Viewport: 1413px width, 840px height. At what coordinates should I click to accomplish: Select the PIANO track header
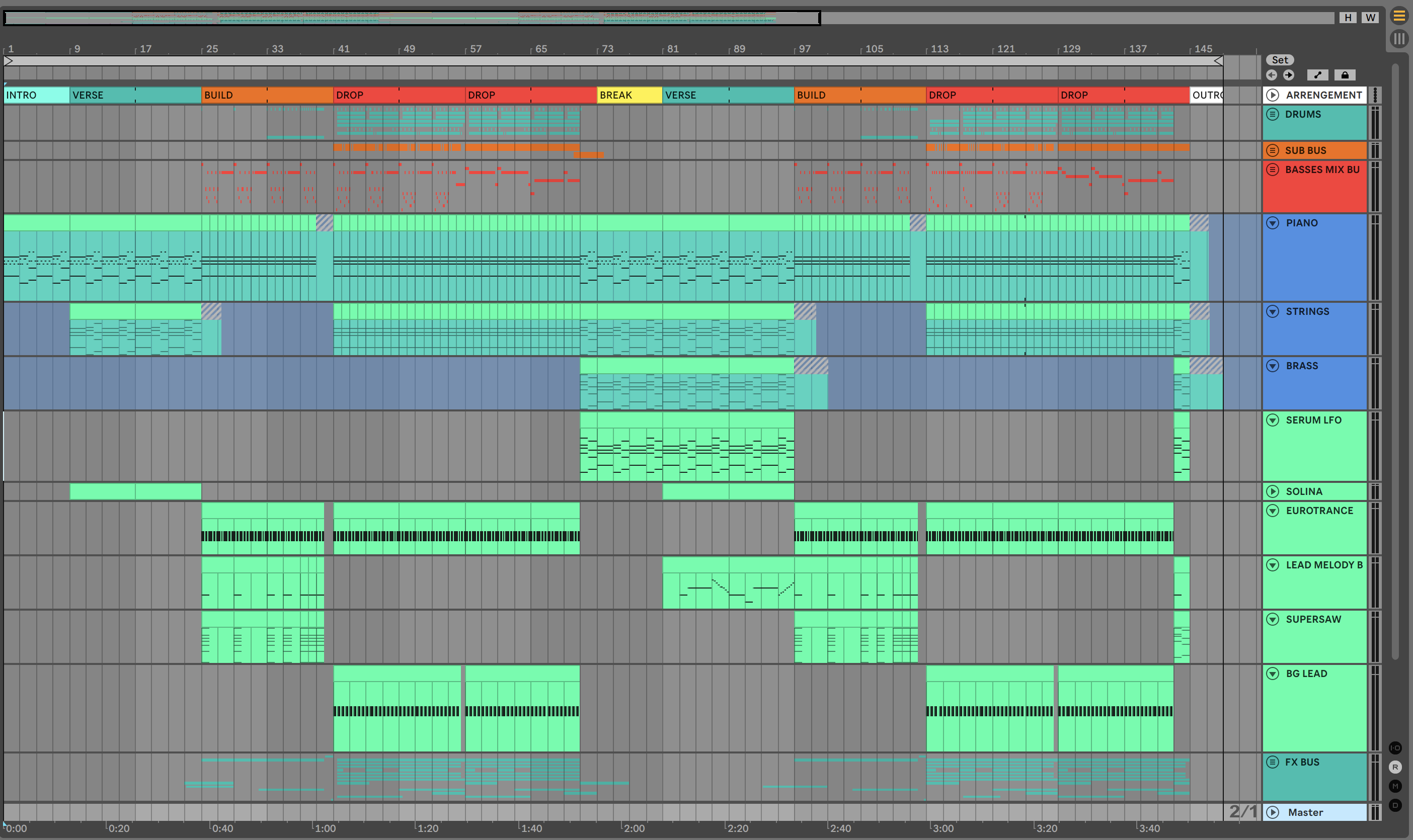(1314, 258)
